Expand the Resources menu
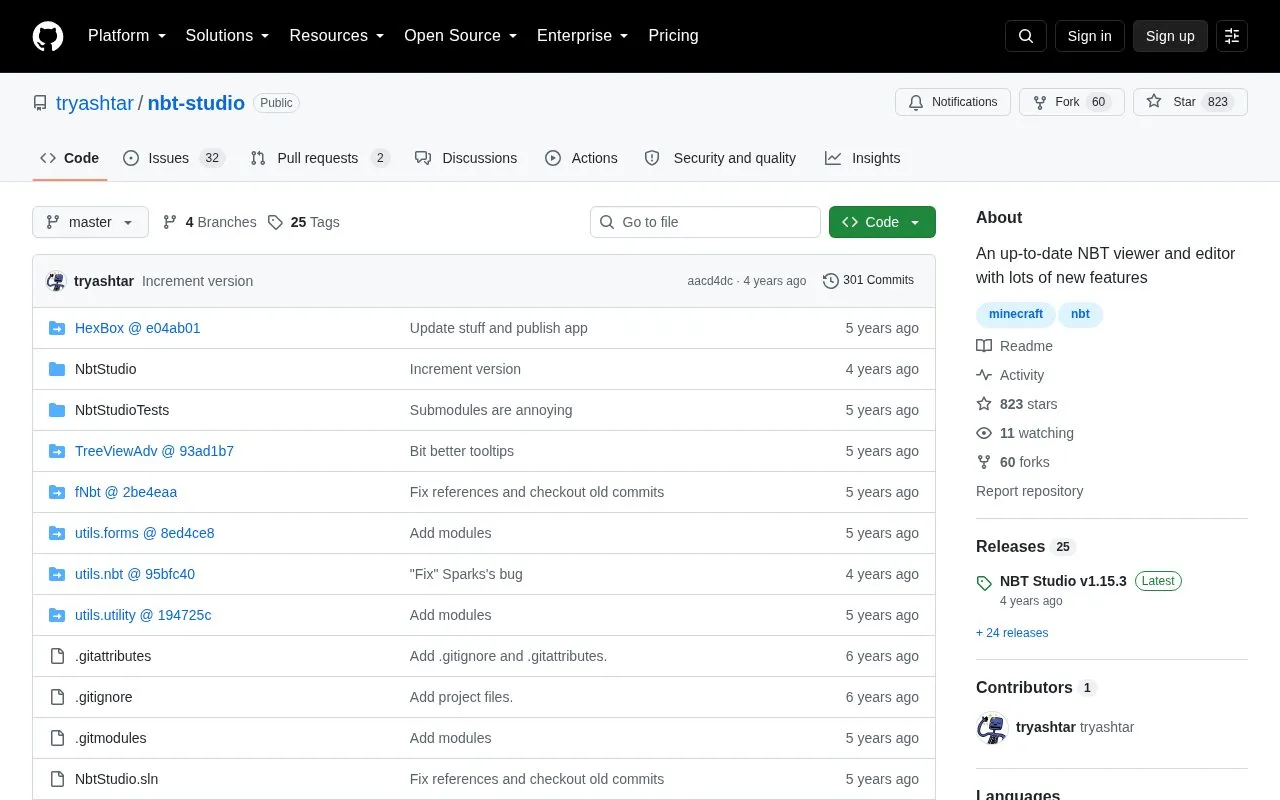Viewport: 1280px width, 800px height. pyautogui.click(x=337, y=36)
